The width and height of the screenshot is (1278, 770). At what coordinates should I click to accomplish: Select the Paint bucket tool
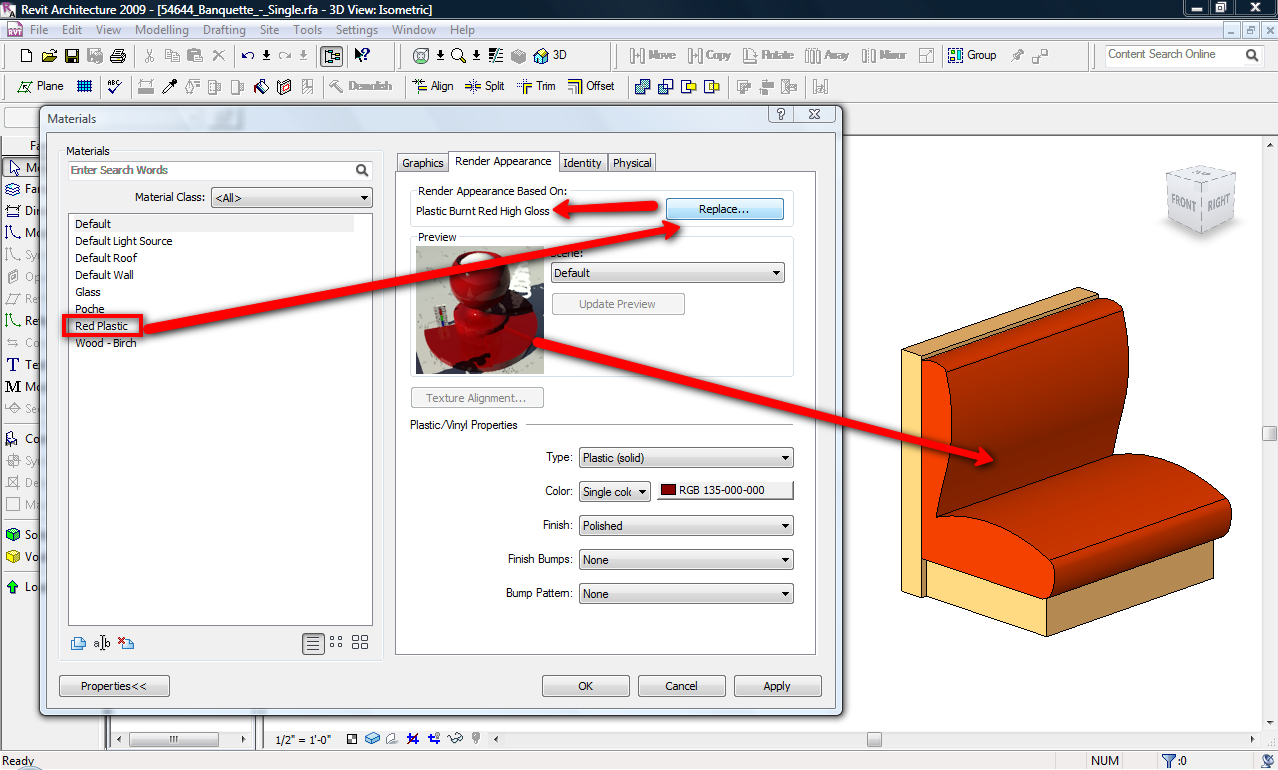261,87
